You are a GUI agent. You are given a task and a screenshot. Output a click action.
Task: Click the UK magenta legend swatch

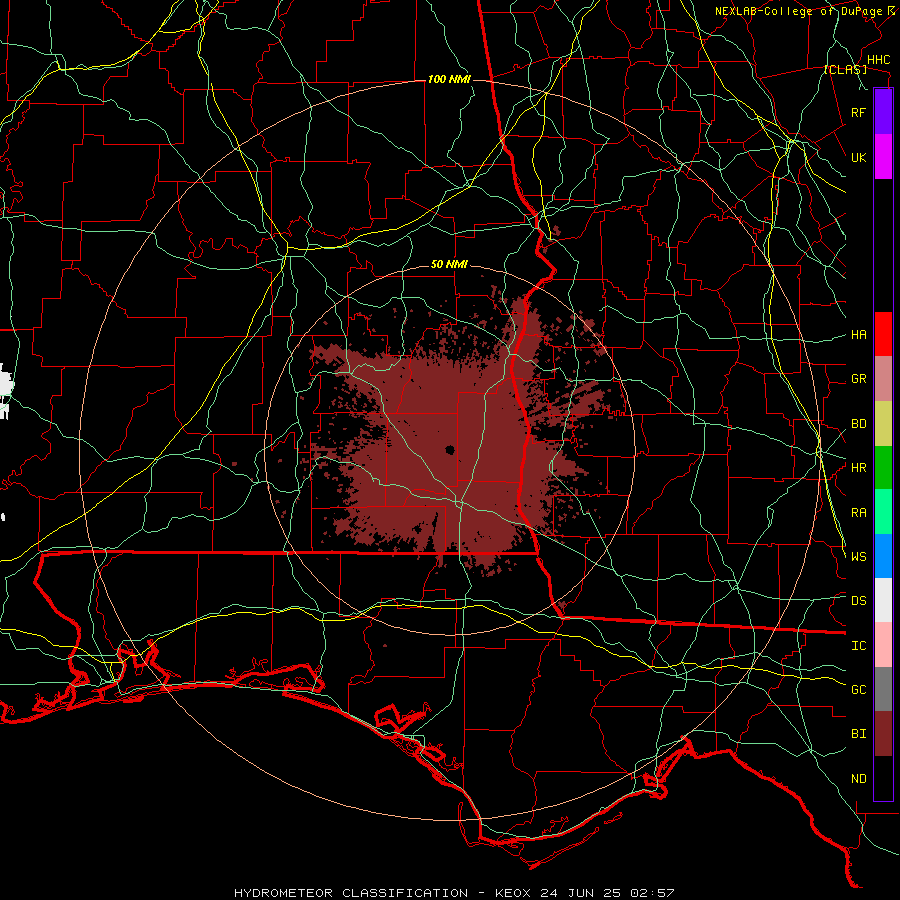883,157
